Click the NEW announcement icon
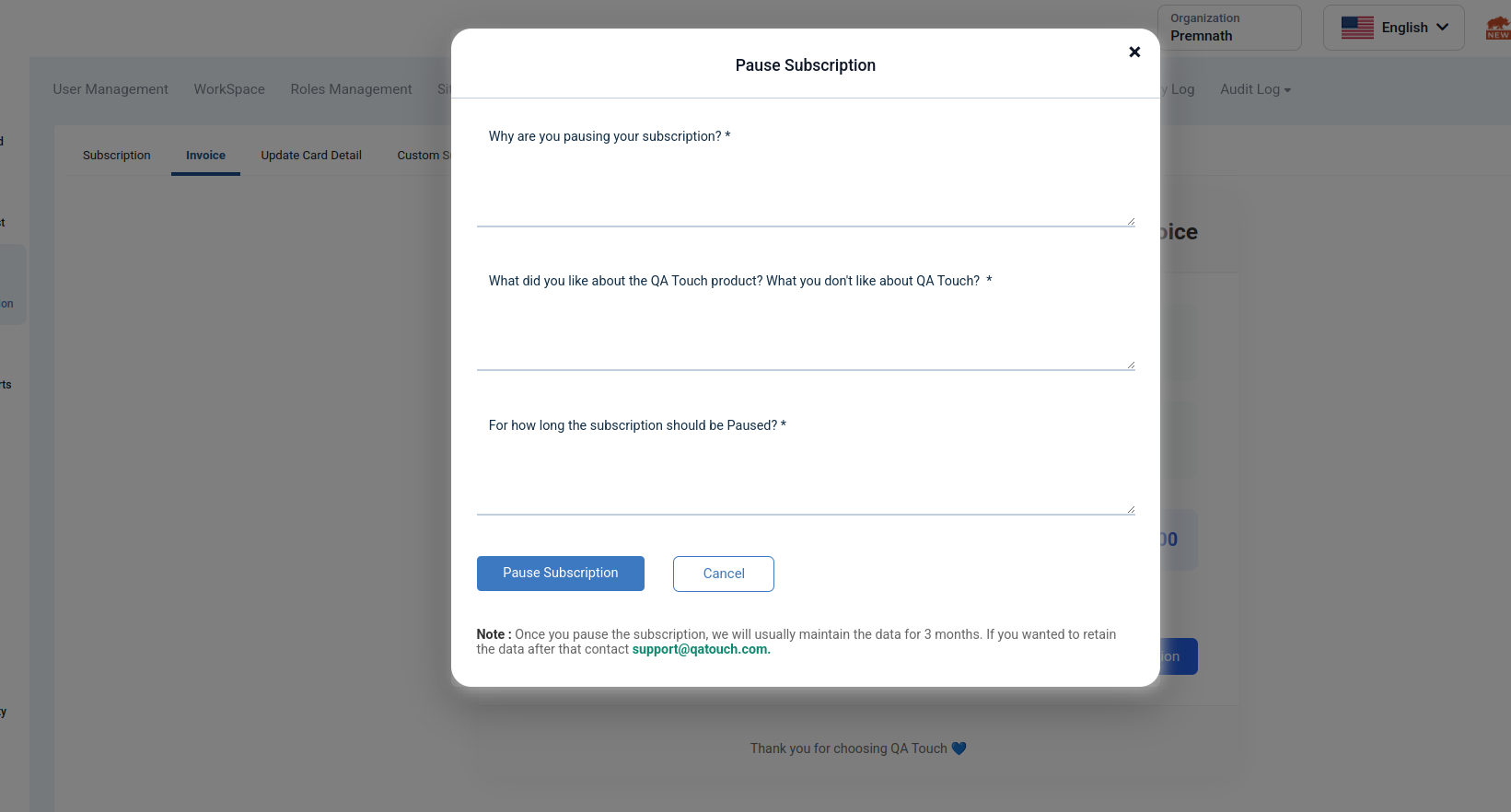The image size is (1511, 812). pyautogui.click(x=1498, y=29)
